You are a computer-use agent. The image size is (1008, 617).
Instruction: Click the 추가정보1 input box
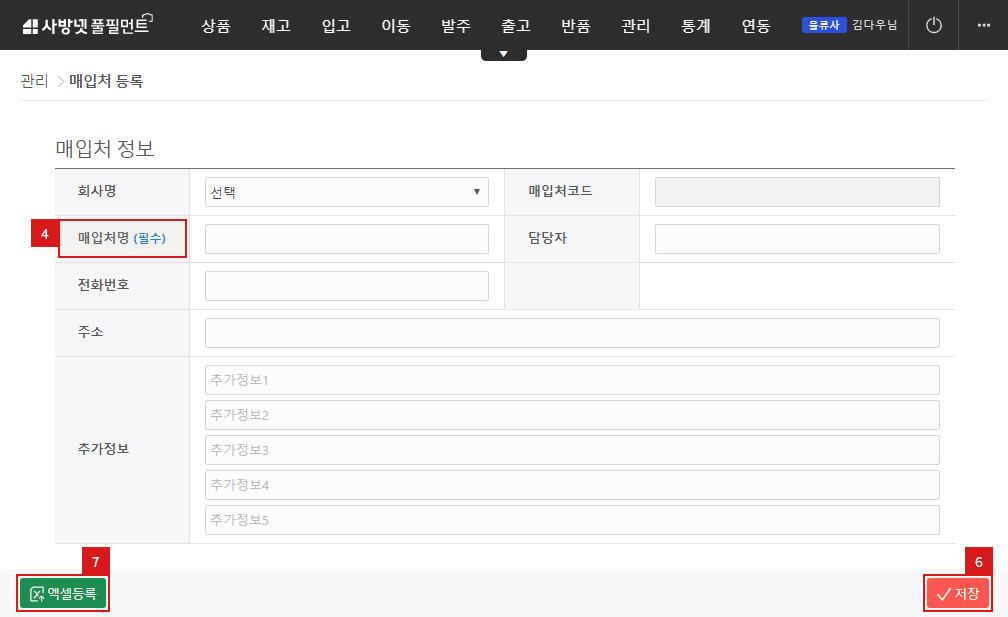click(571, 380)
